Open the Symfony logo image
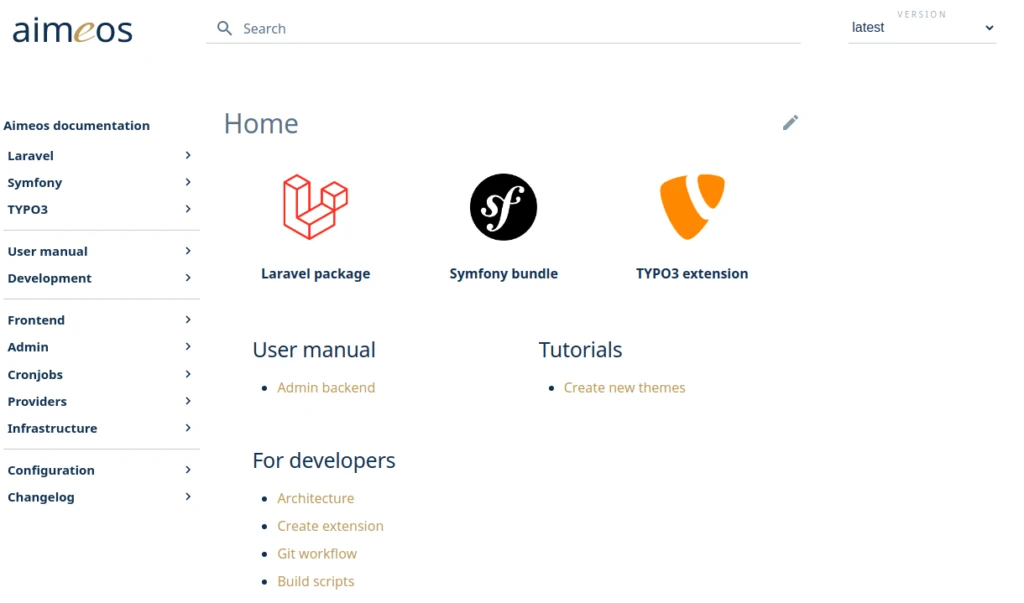 (x=504, y=207)
